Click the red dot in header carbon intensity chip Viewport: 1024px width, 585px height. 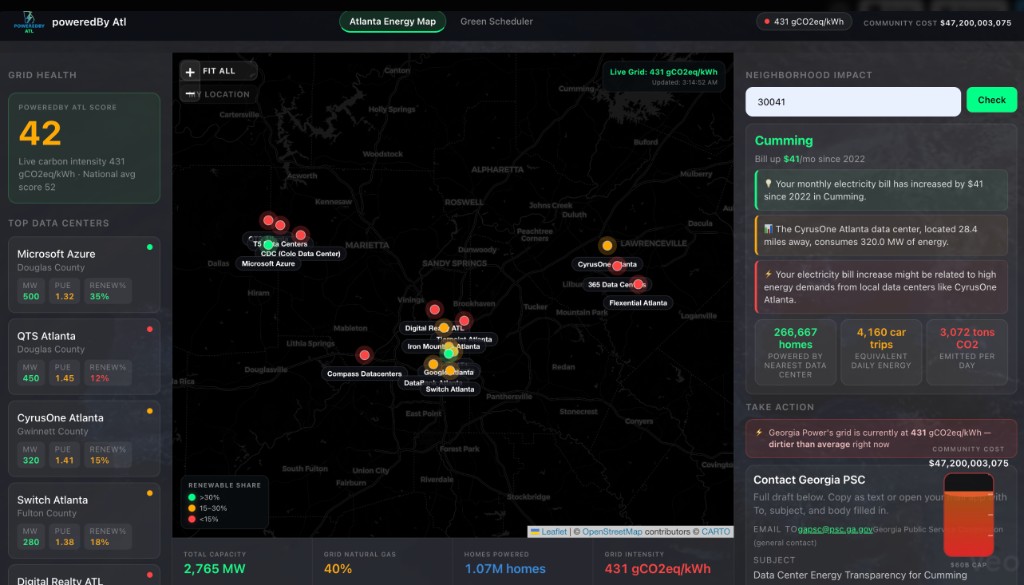point(767,22)
